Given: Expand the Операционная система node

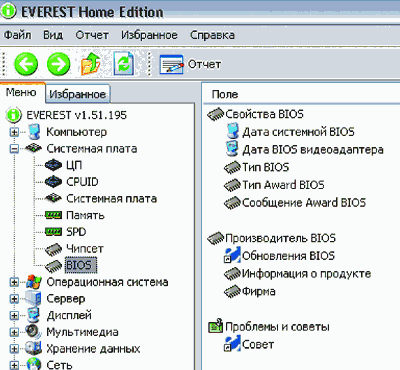Looking at the screenshot, I should coord(14,282).
